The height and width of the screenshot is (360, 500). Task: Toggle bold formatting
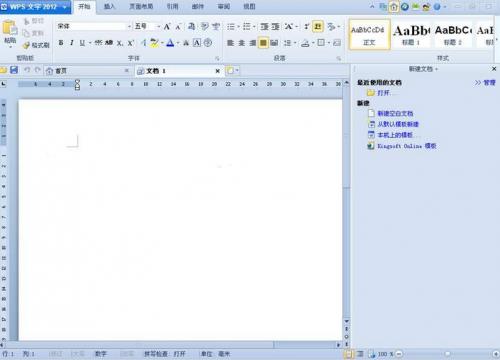click(61, 43)
